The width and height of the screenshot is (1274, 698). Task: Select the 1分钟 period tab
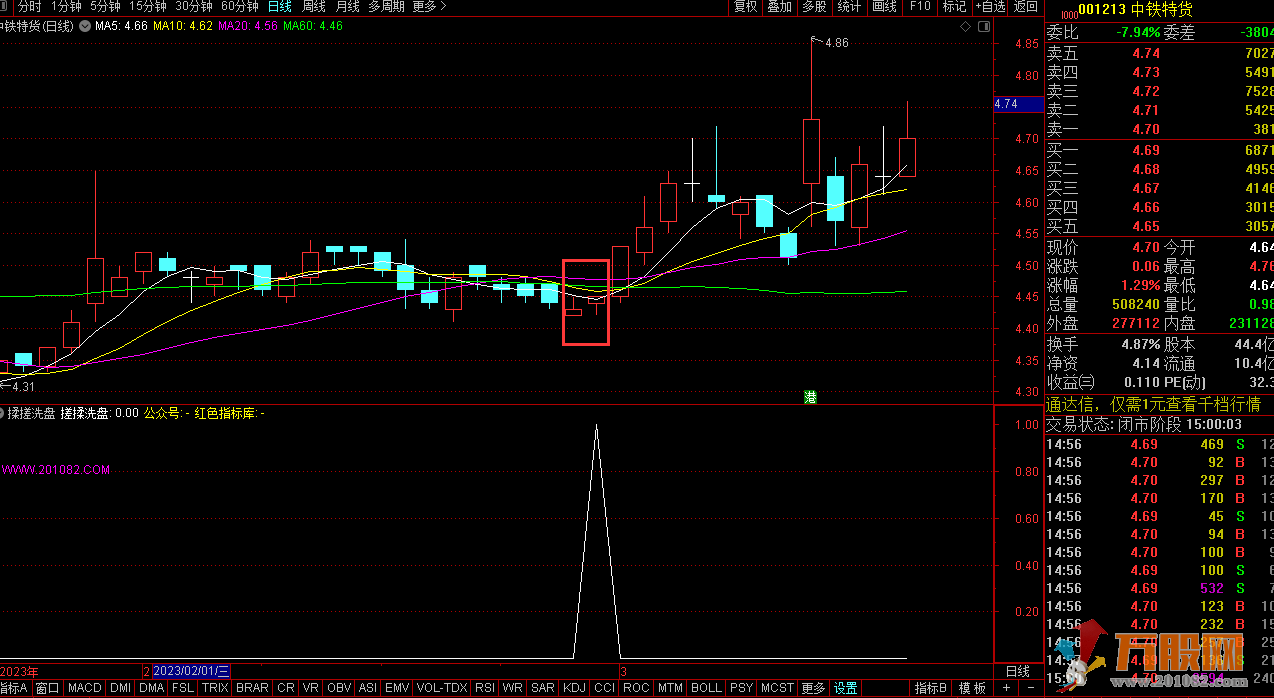click(66, 6)
